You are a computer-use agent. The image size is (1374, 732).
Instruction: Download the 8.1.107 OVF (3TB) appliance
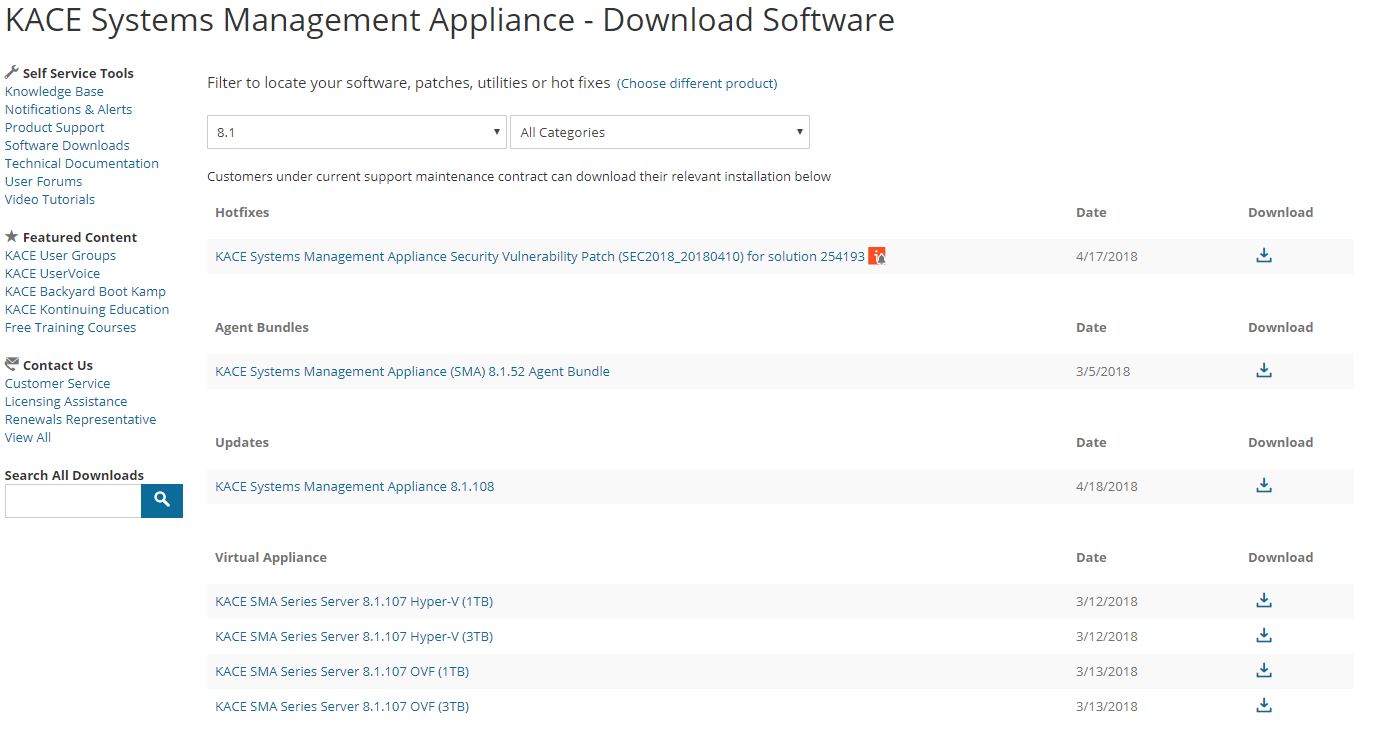pyautogui.click(x=1264, y=705)
